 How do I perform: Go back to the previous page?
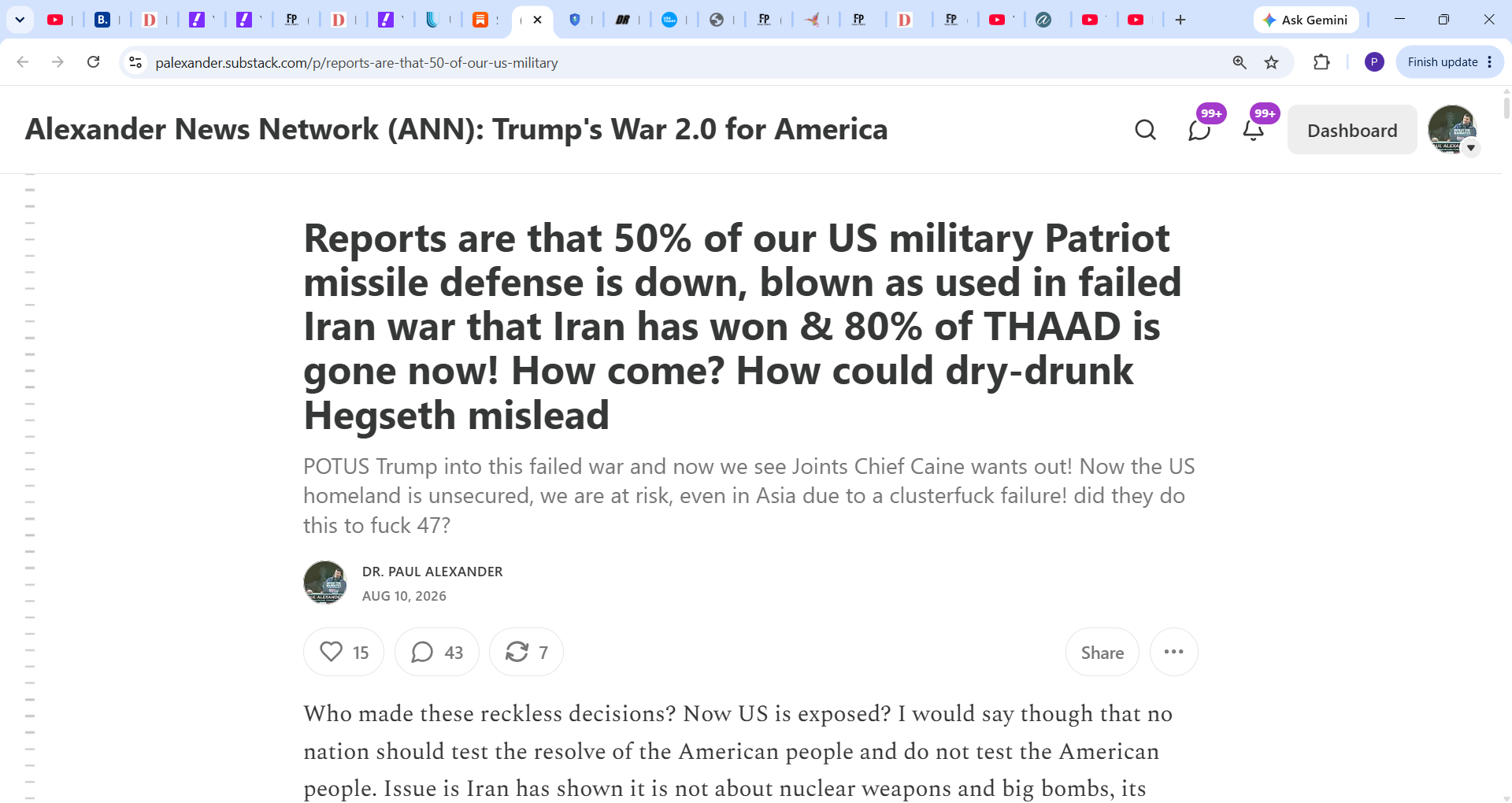point(23,62)
